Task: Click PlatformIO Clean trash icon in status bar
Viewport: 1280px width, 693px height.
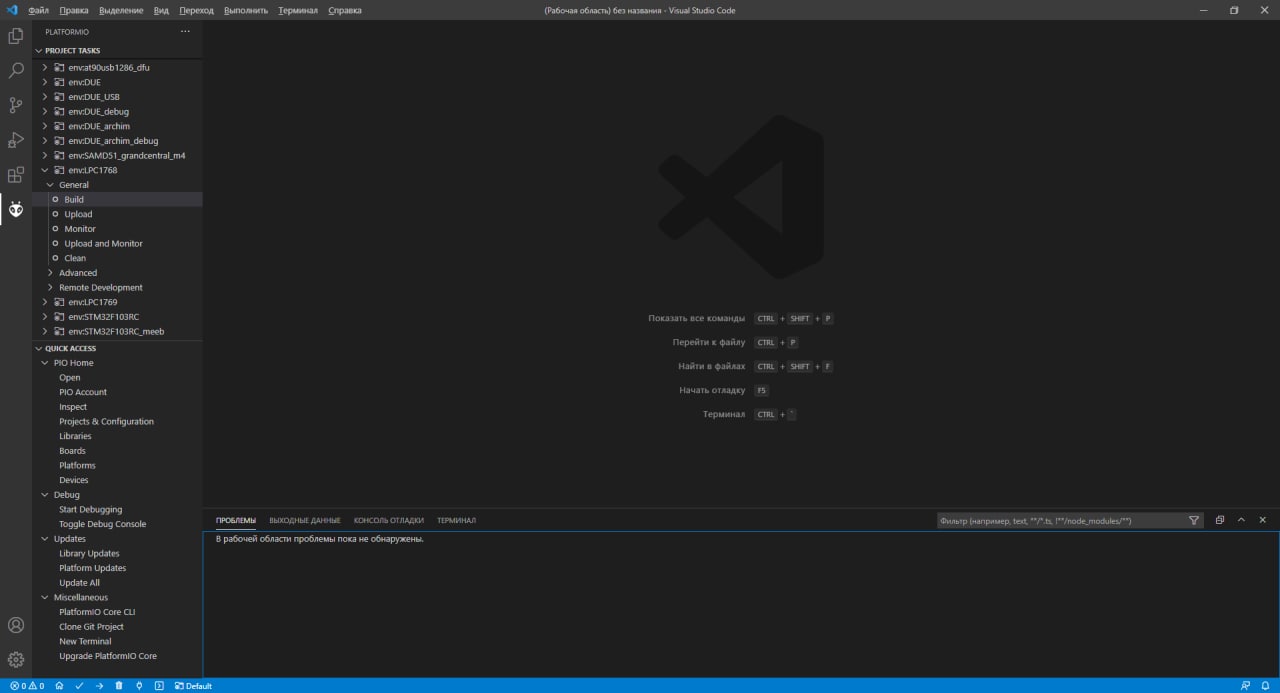Action: (119, 686)
